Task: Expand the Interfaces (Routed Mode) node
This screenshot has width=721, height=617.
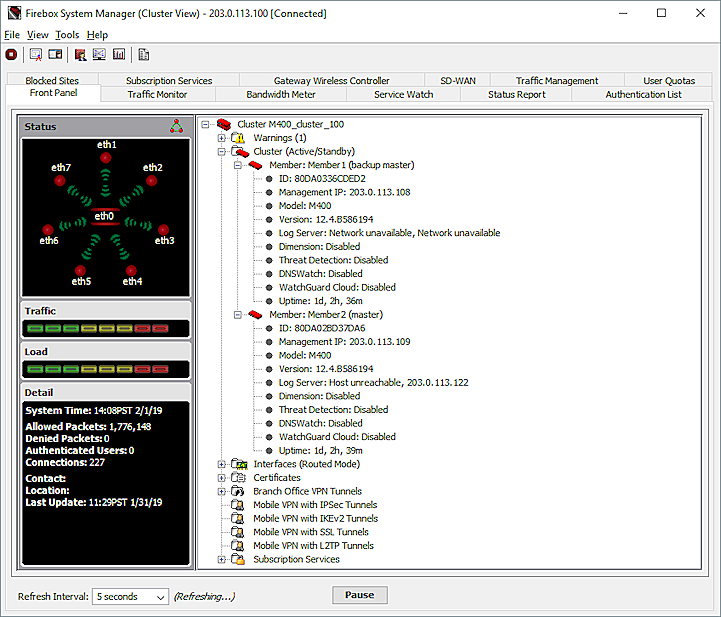Action: [222, 464]
